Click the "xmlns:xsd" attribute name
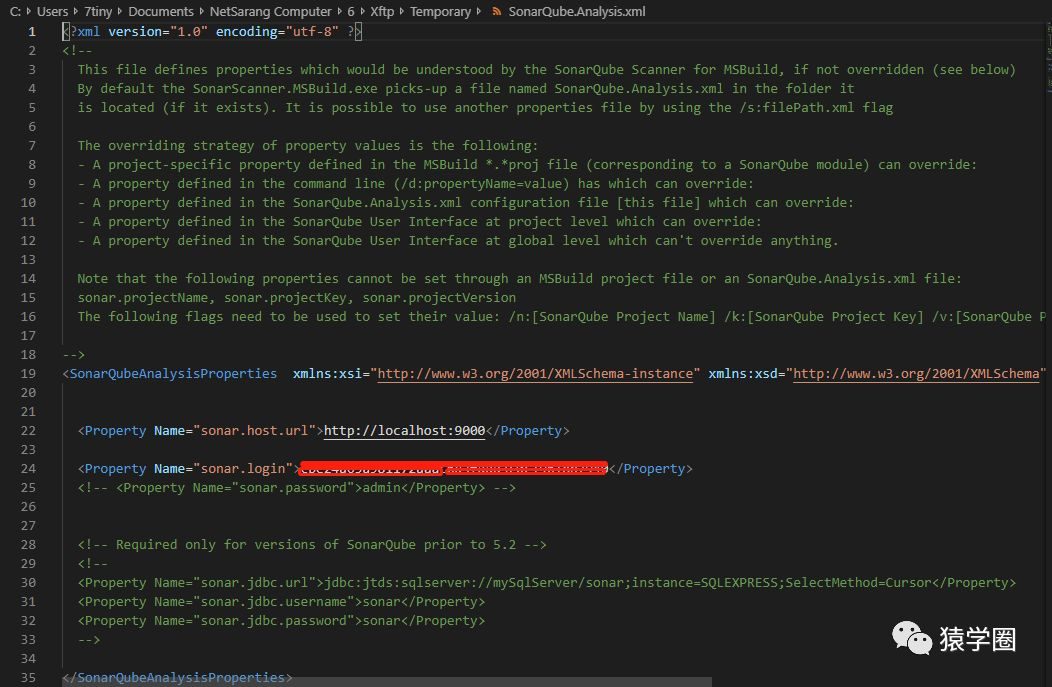This screenshot has width=1052, height=687. 743,374
